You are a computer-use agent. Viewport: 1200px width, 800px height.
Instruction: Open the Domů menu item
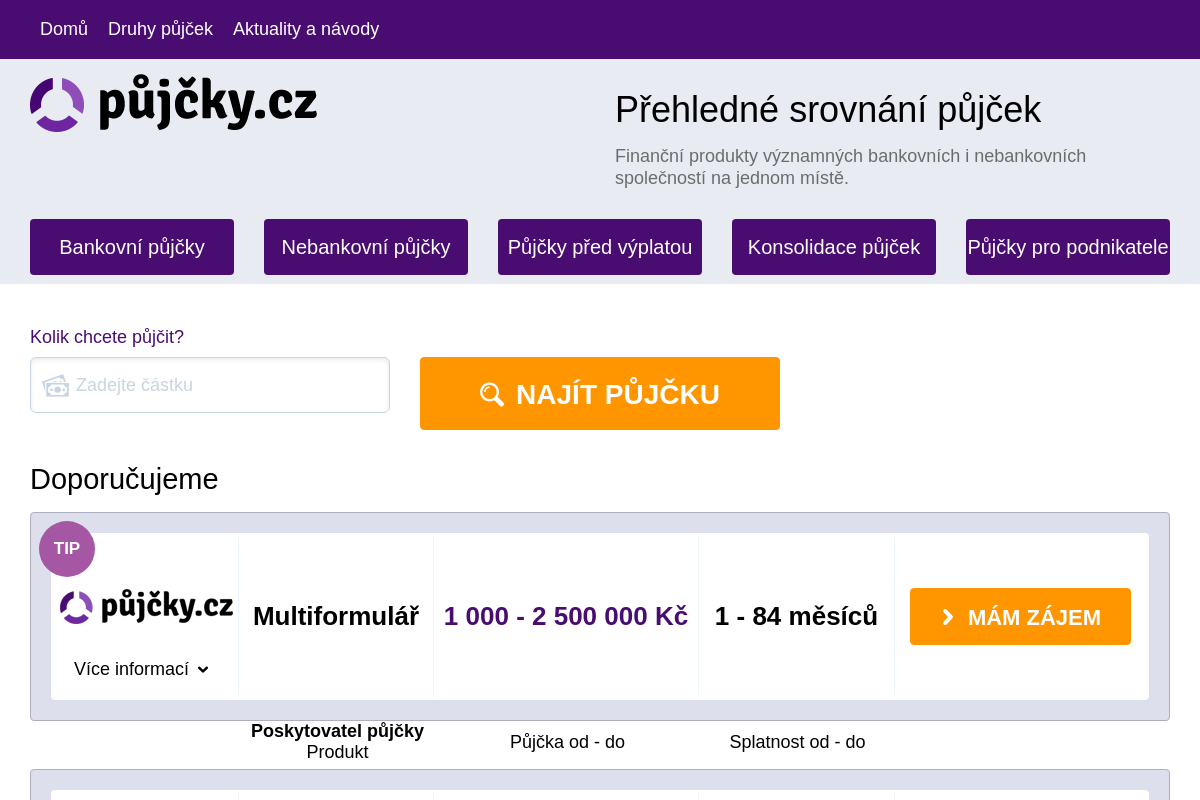(x=63, y=29)
